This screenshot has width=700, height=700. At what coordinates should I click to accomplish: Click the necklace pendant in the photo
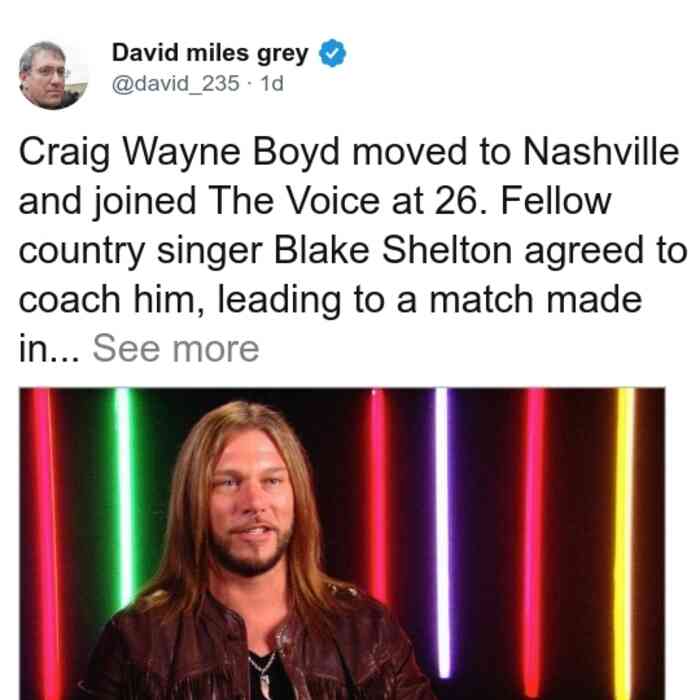click(x=266, y=684)
